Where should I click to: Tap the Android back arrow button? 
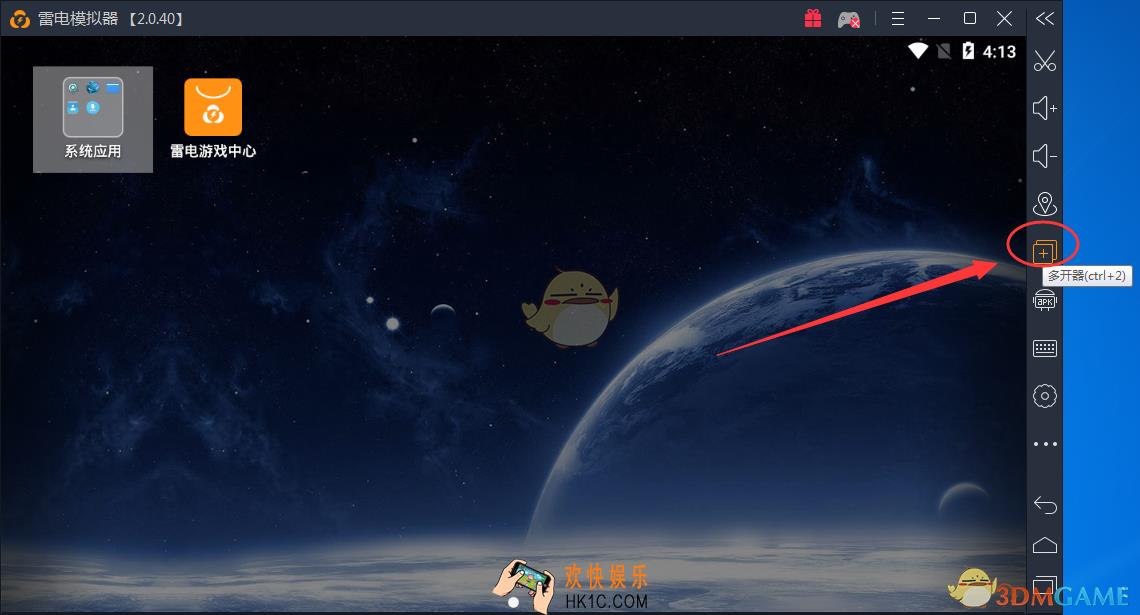1045,505
